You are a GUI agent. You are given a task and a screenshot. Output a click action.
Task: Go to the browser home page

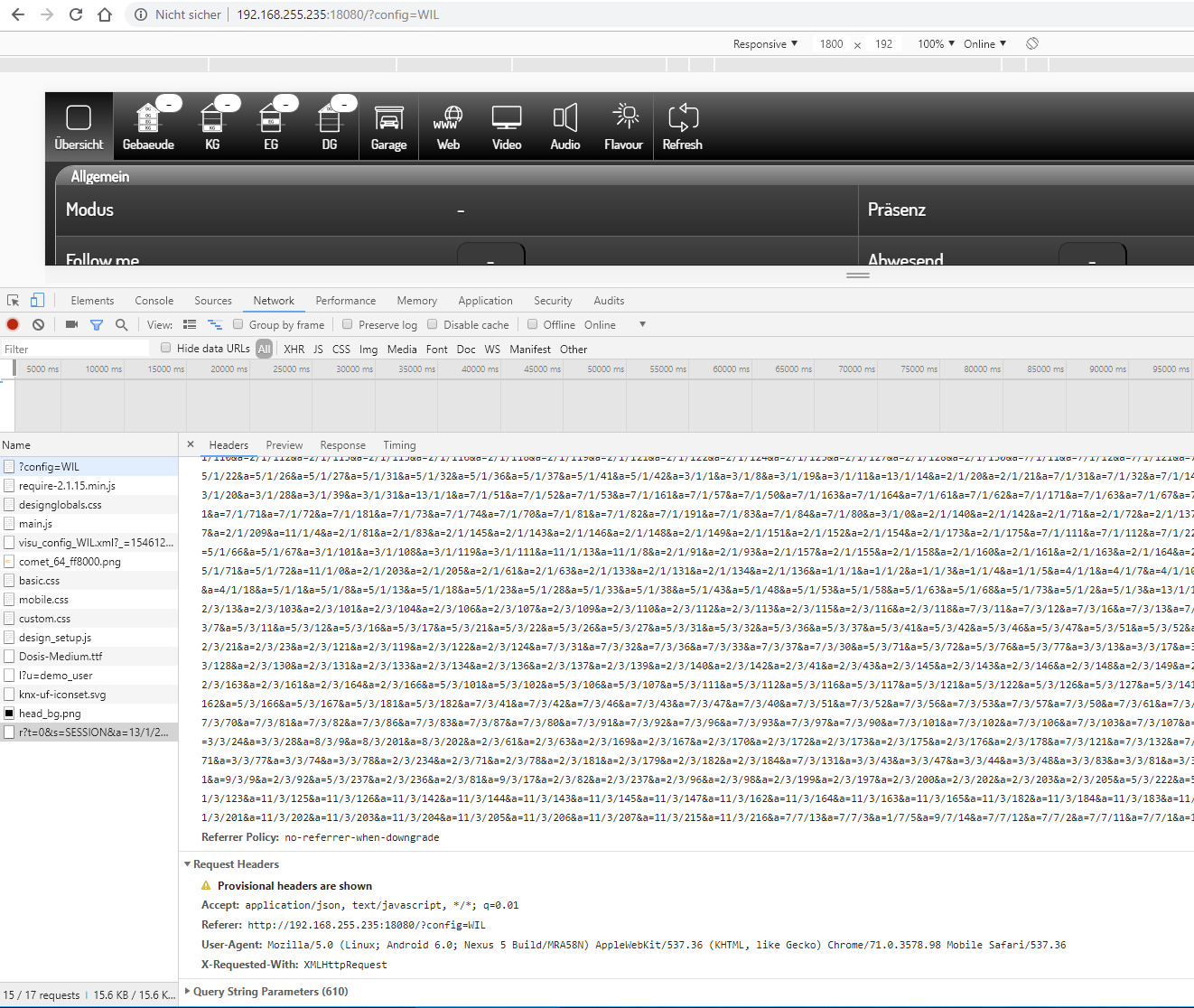point(105,14)
